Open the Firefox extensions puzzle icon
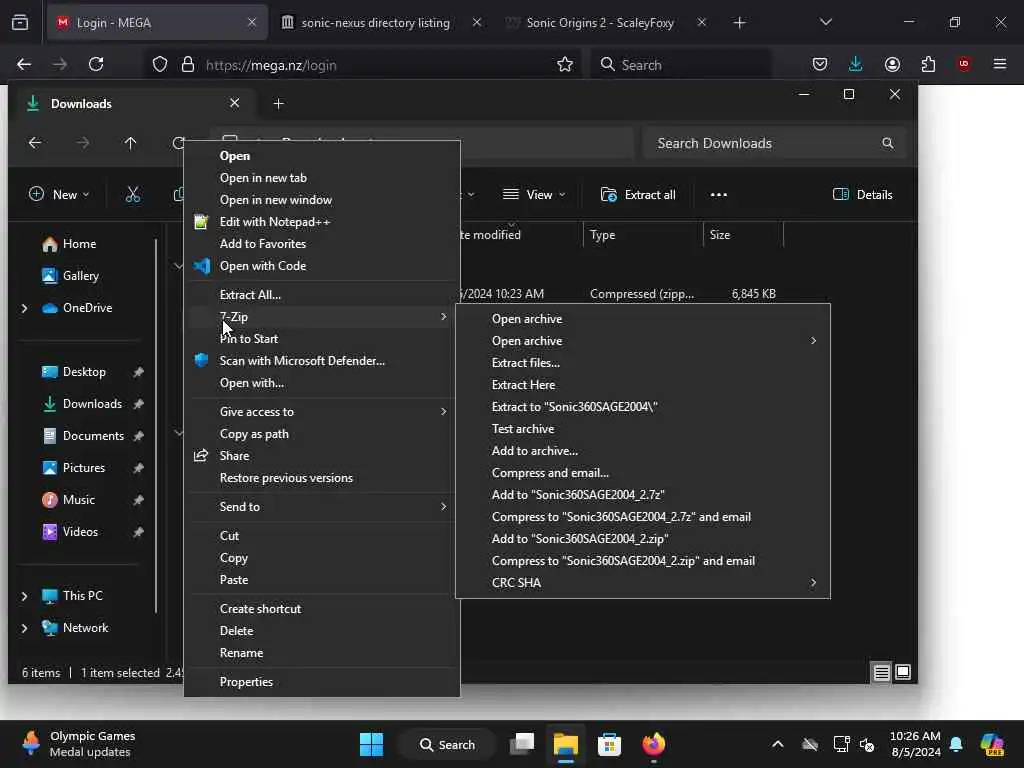This screenshot has height=768, width=1024. (x=928, y=64)
